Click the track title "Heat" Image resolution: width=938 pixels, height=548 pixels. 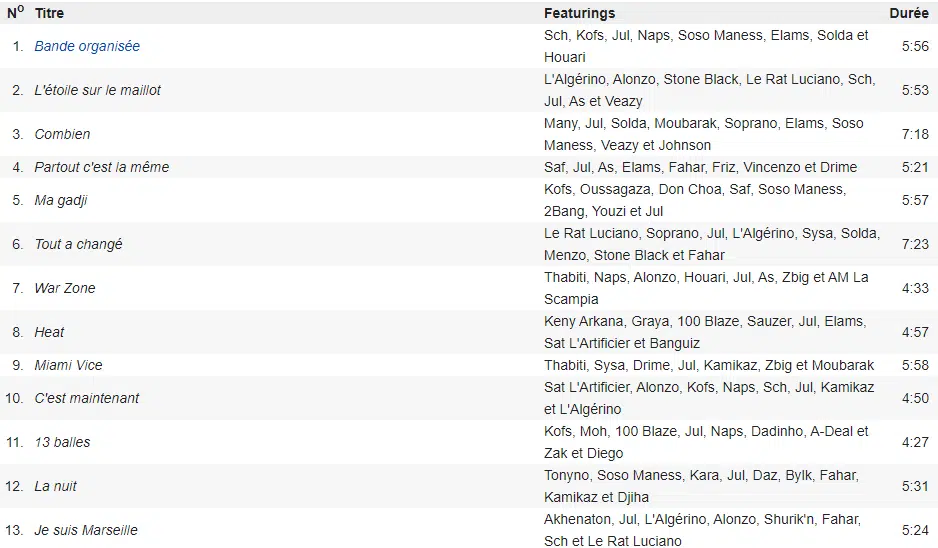tap(49, 332)
